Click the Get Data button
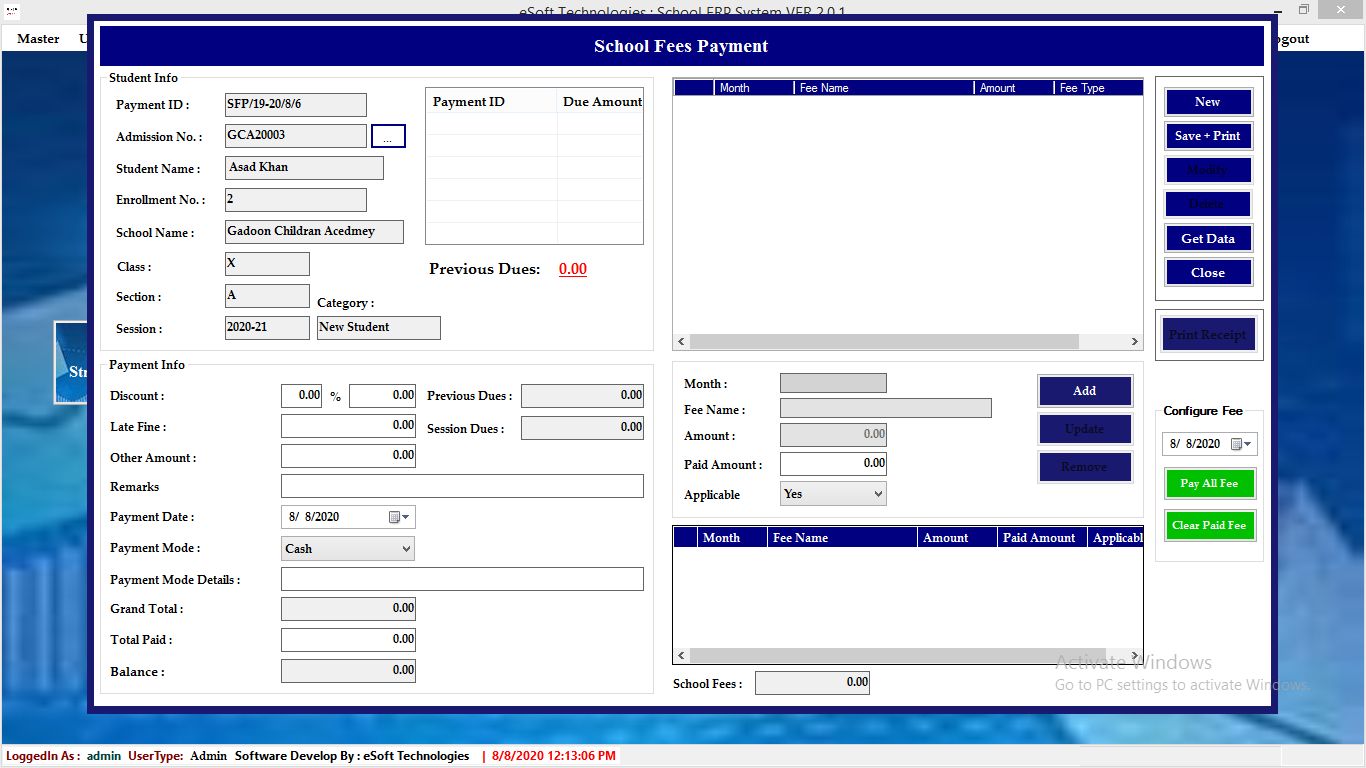Screen dimensions: 1366x768 [x=1208, y=239]
